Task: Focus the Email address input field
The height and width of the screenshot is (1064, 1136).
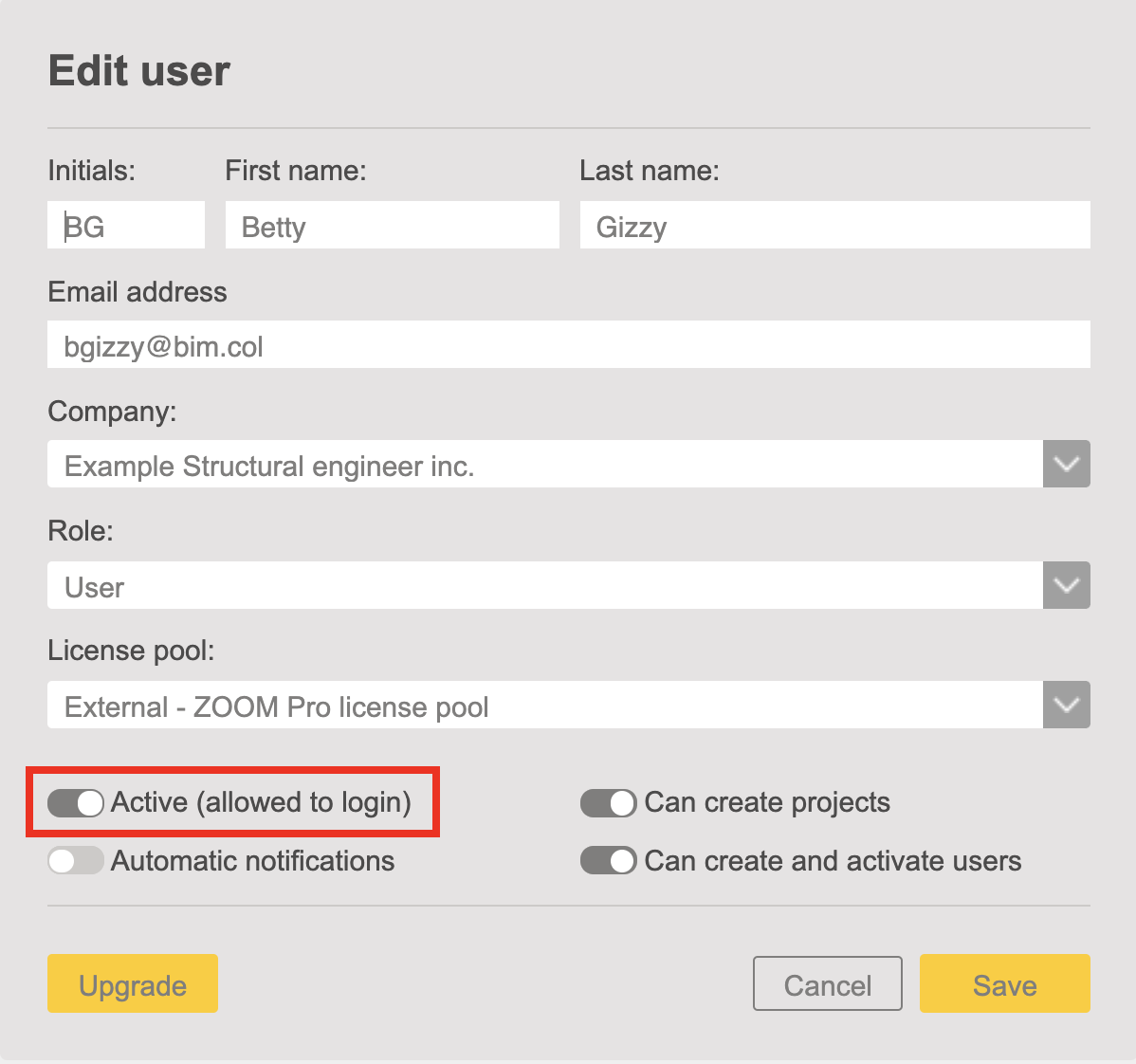Action: coord(569,344)
